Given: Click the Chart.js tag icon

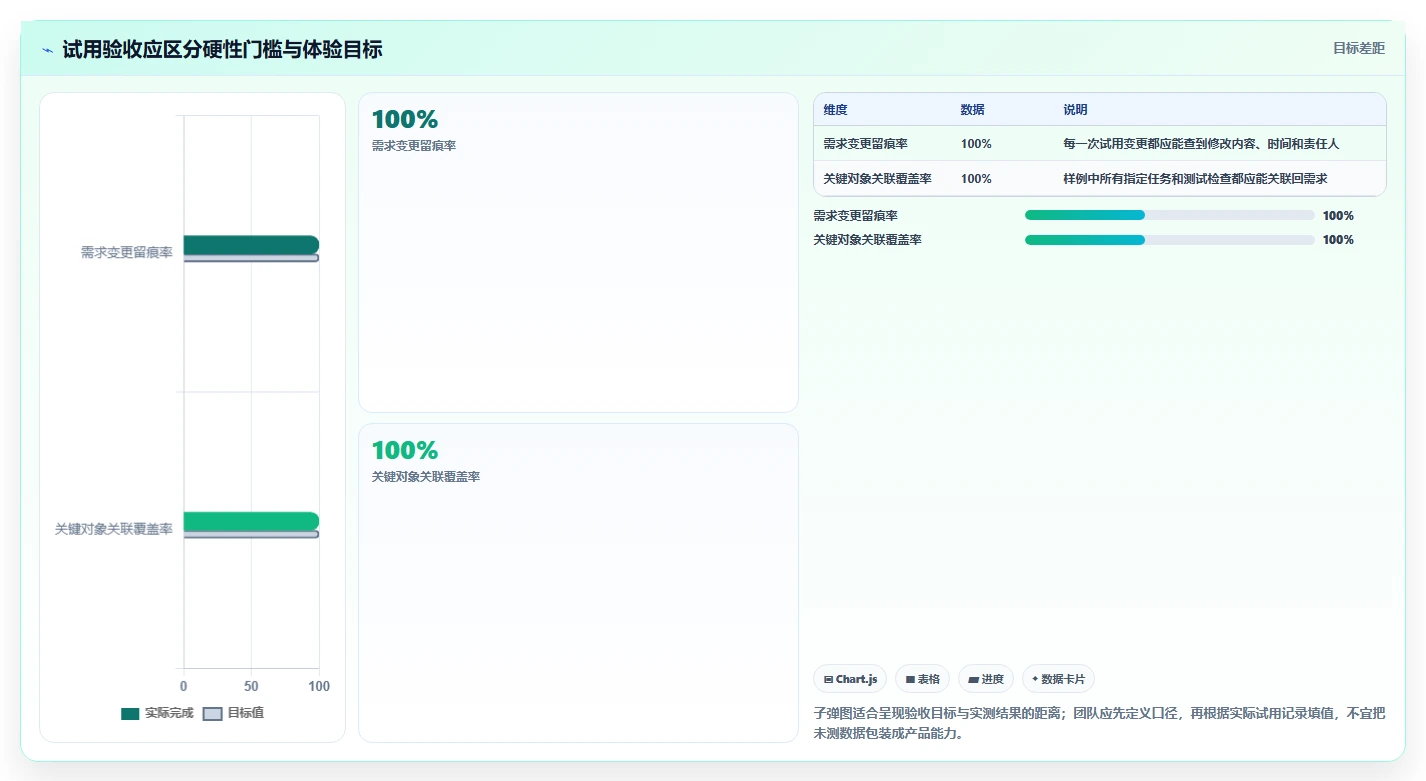Looking at the screenshot, I should pos(829,680).
